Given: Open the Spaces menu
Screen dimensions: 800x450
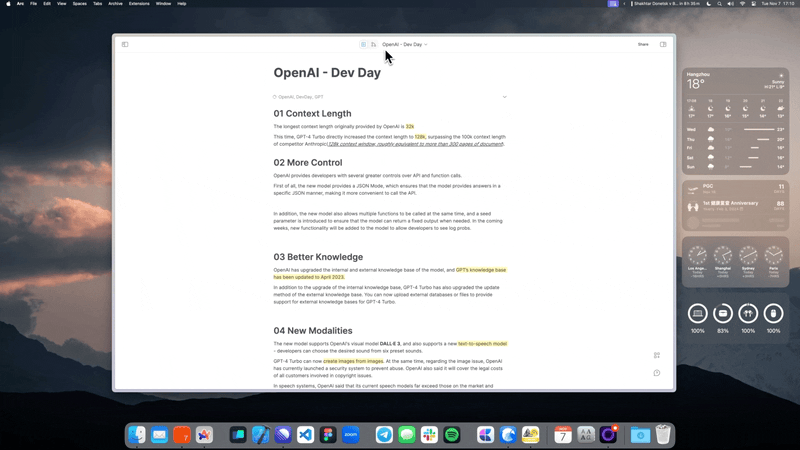Looking at the screenshot, I should [x=80, y=4].
